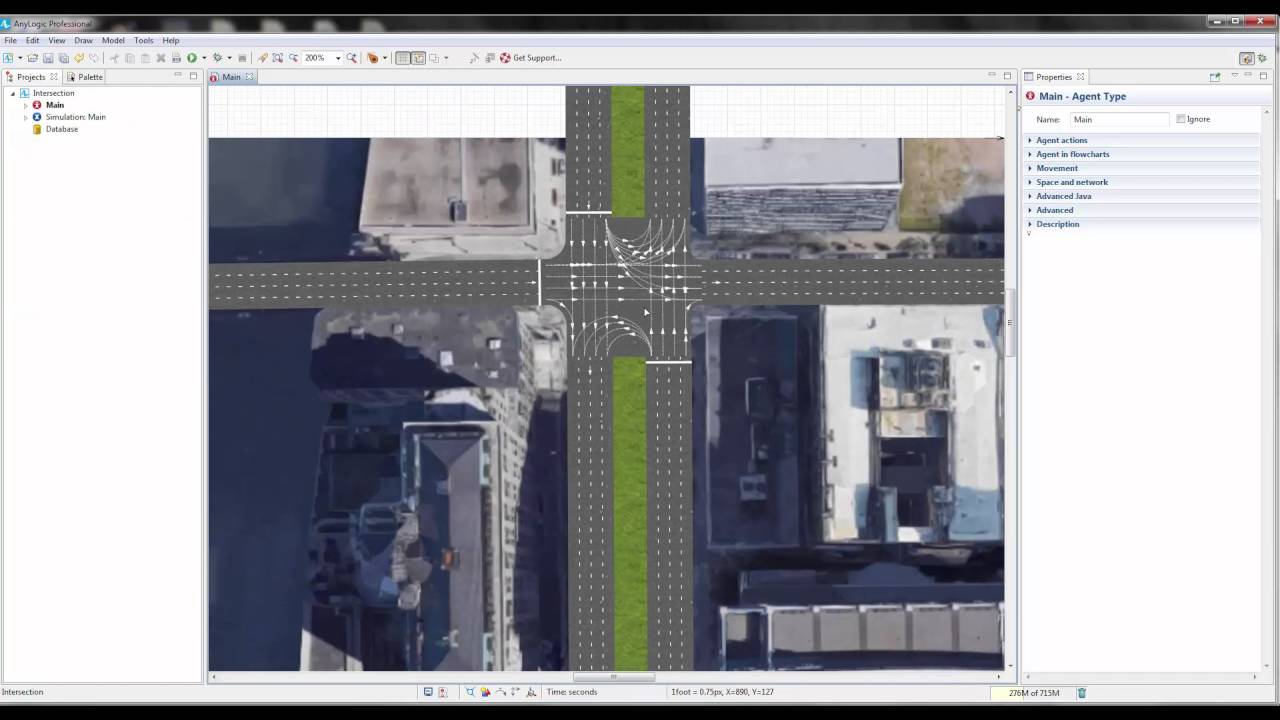This screenshot has width=1280, height=720.
Task: Expand the Agent in flowcharts section
Action: click(x=1072, y=154)
